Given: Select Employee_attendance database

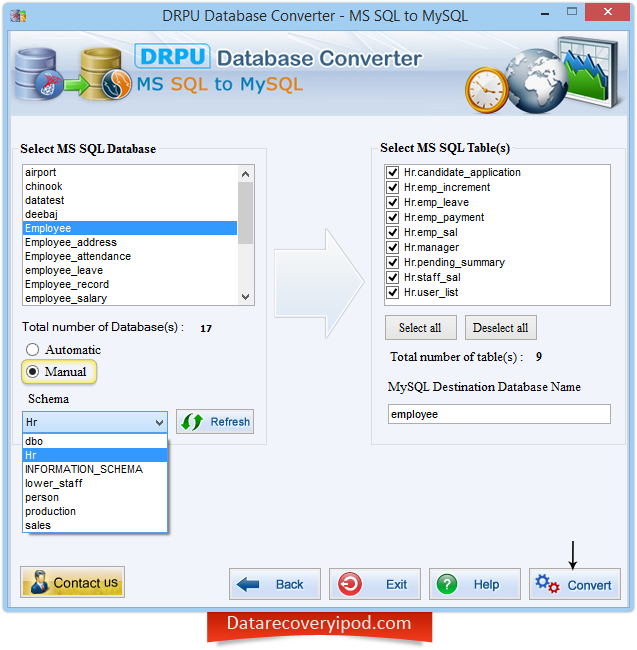Looking at the screenshot, I should pyautogui.click(x=130, y=257).
